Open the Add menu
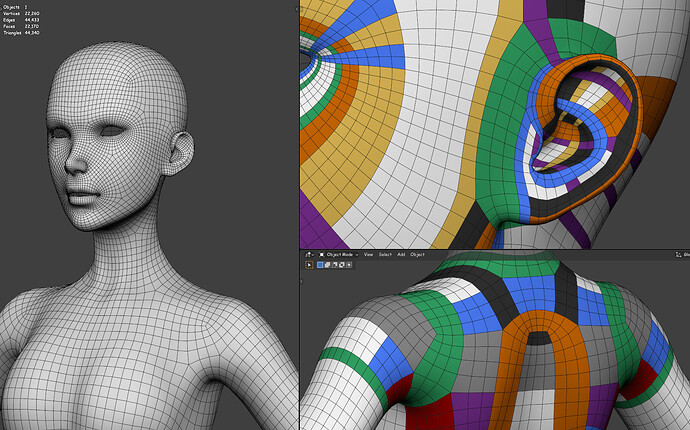The height and width of the screenshot is (430, 690). (401, 254)
